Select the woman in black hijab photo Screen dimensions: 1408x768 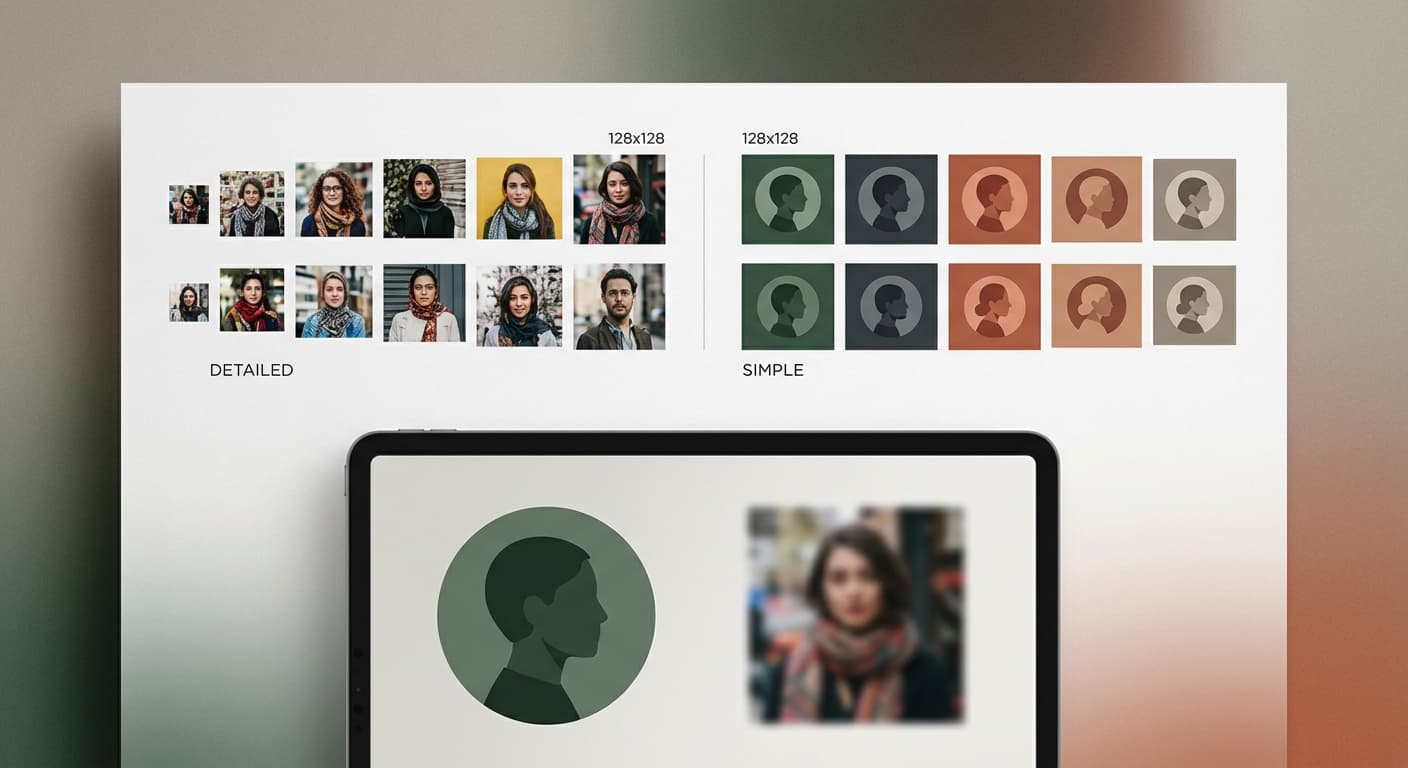tap(424, 198)
